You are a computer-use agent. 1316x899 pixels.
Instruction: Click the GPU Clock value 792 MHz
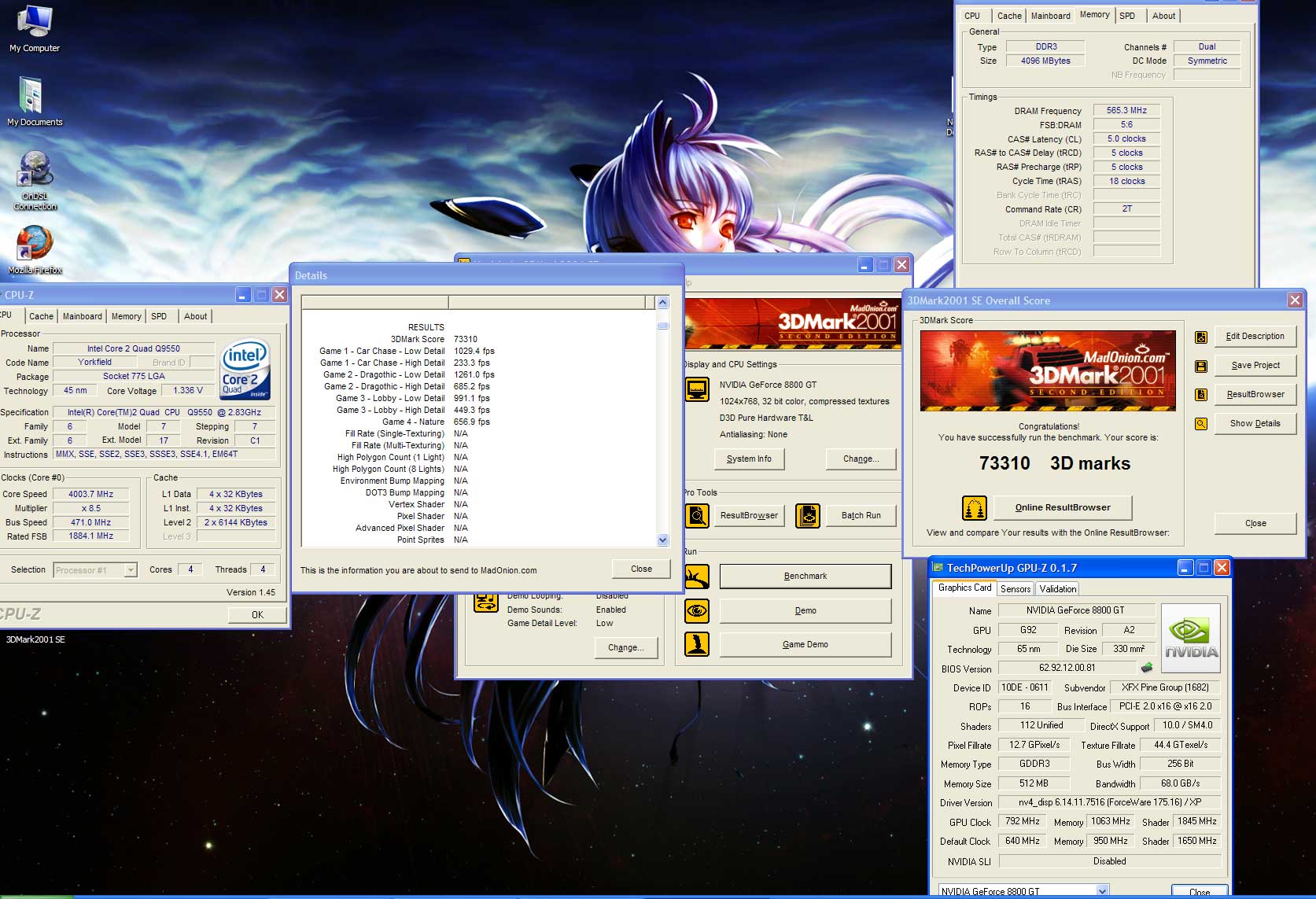point(1022,822)
